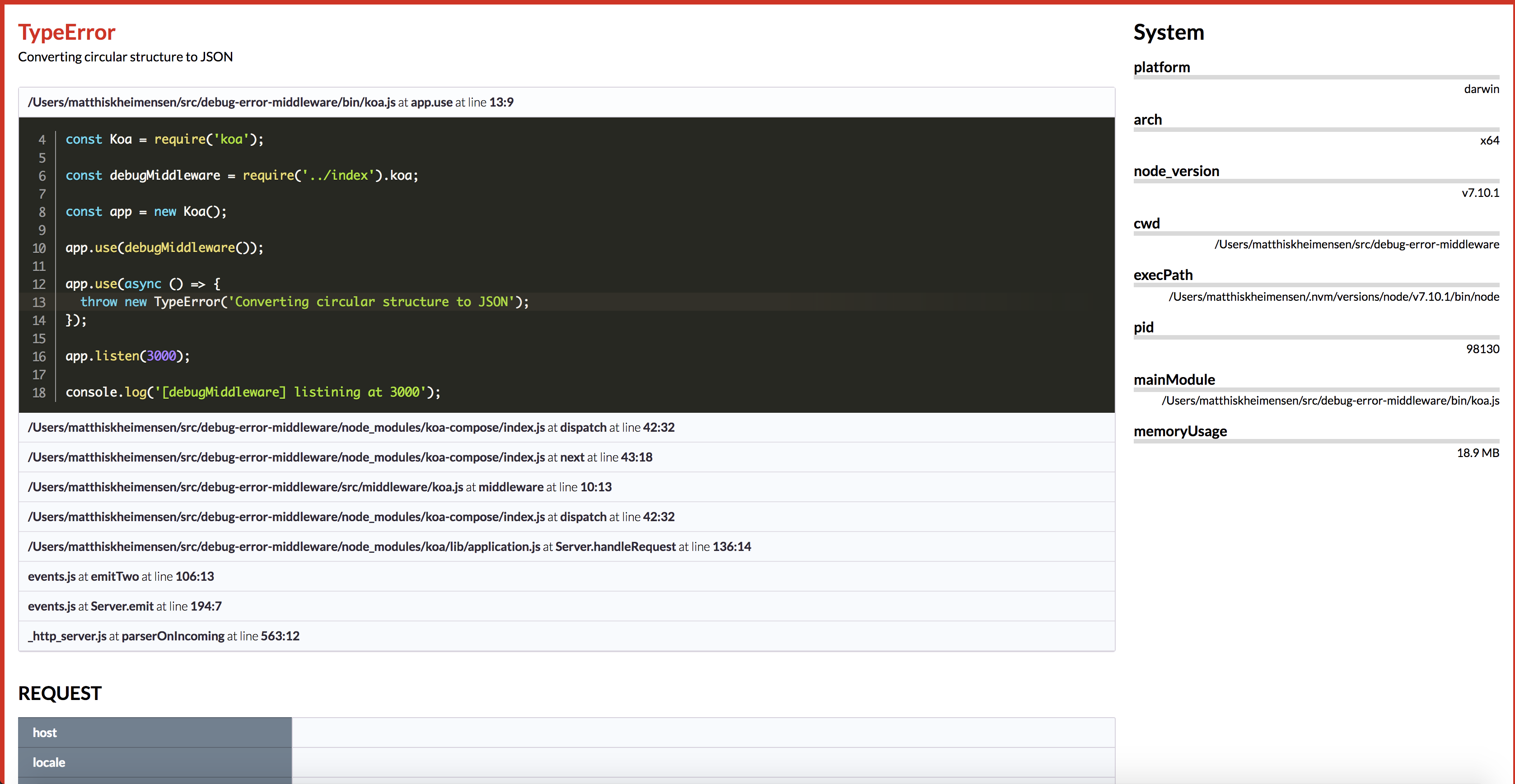
Task: Click the node_version label
Action: pos(1176,171)
